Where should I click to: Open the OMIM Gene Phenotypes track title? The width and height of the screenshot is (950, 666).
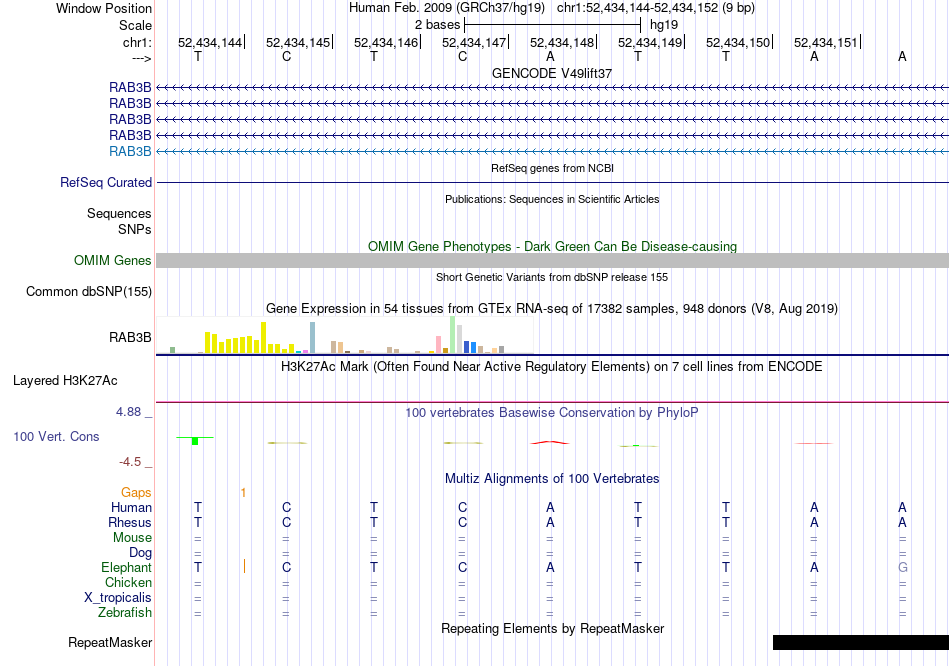click(552, 247)
